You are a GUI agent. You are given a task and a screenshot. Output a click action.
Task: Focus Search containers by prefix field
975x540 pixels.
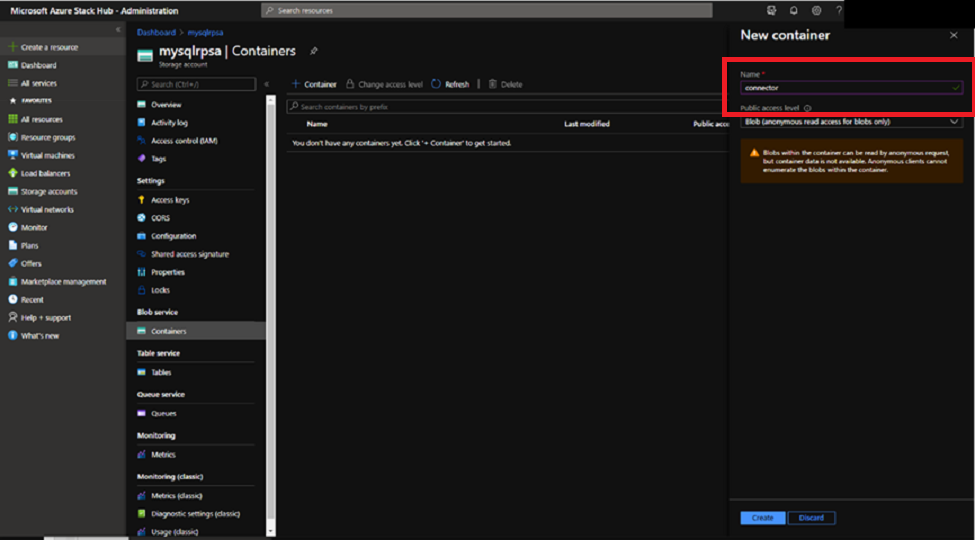(x=507, y=107)
